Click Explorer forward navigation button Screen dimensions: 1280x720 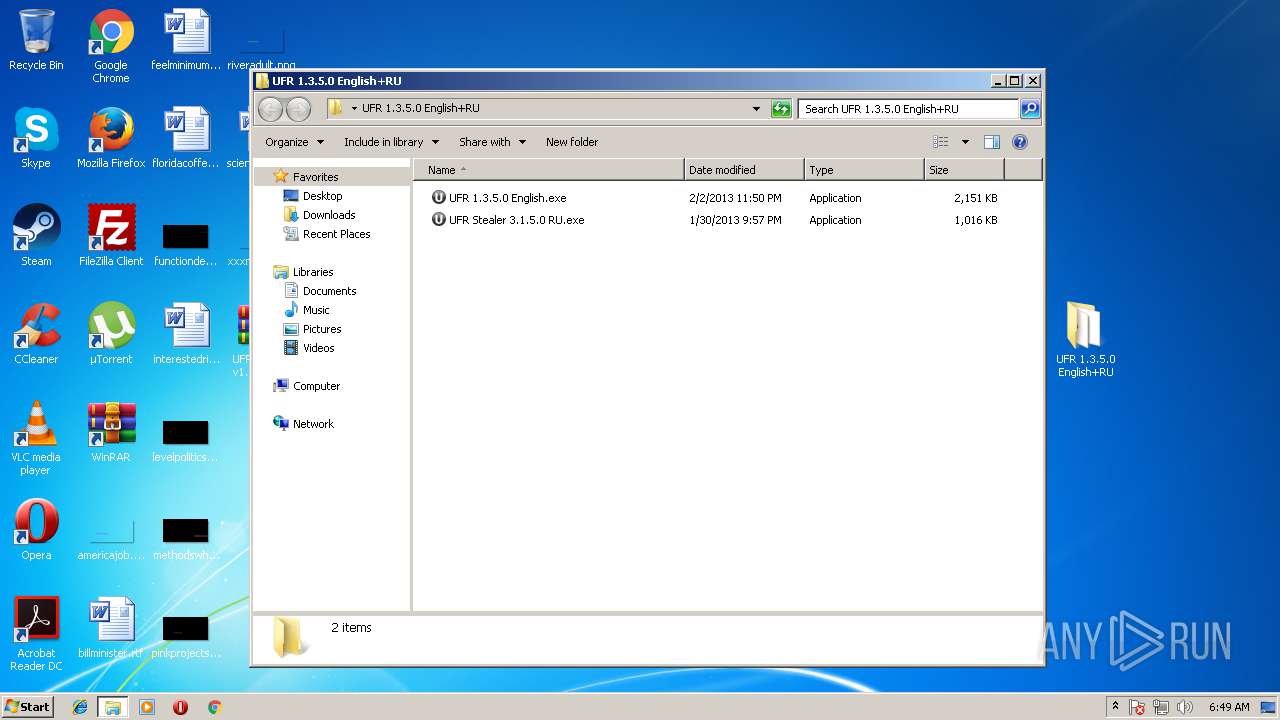298,109
